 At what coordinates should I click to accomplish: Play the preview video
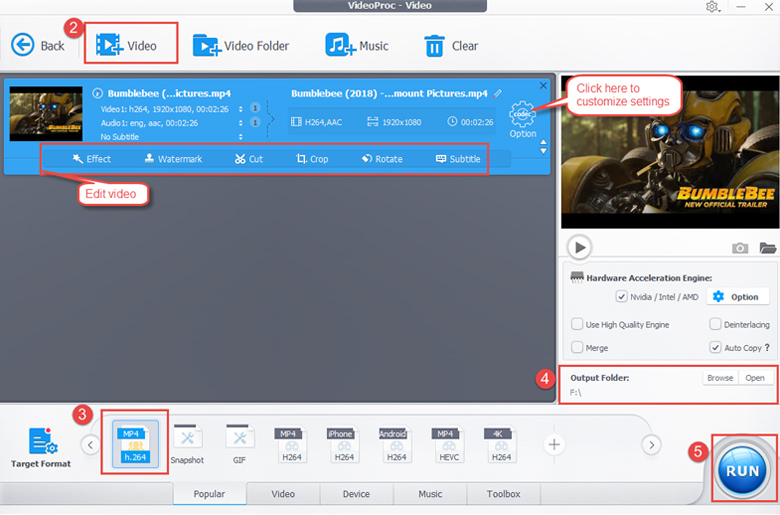coord(580,247)
